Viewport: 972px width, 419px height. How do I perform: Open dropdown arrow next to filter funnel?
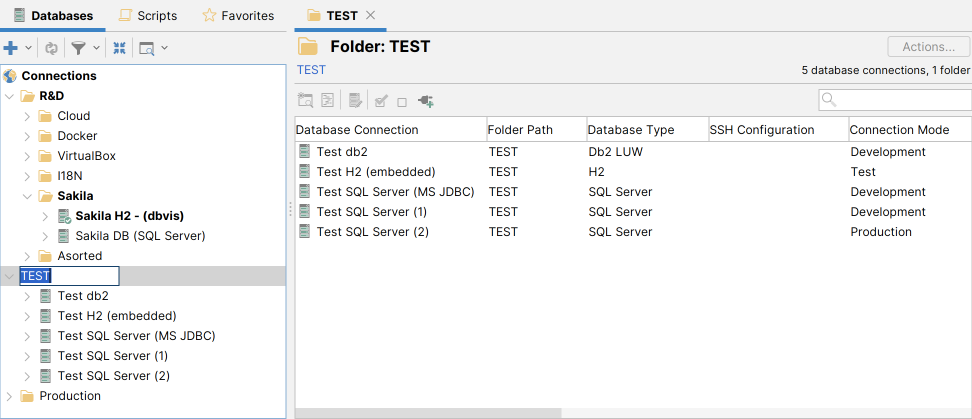click(97, 48)
